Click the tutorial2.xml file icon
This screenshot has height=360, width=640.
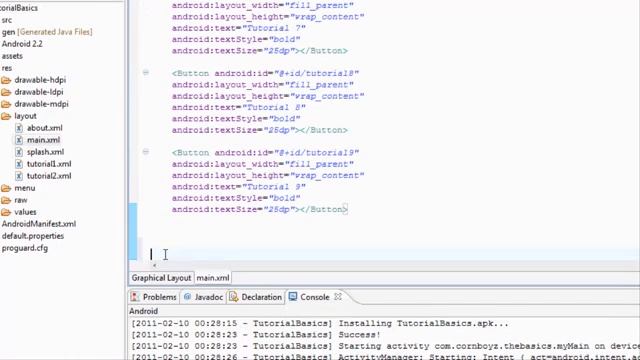[19, 176]
